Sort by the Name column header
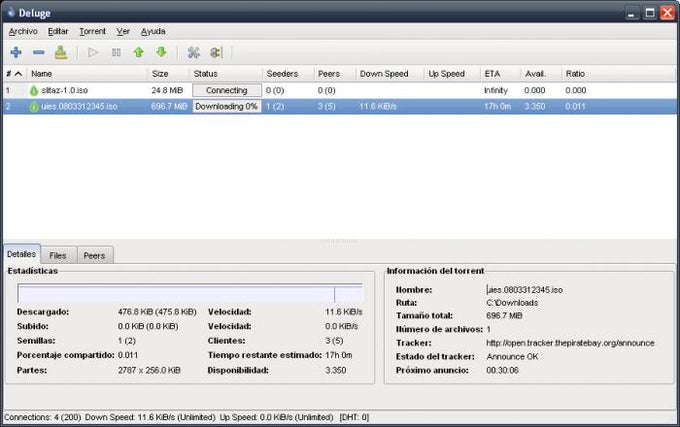The height and width of the screenshot is (427, 680). click(x=87, y=74)
